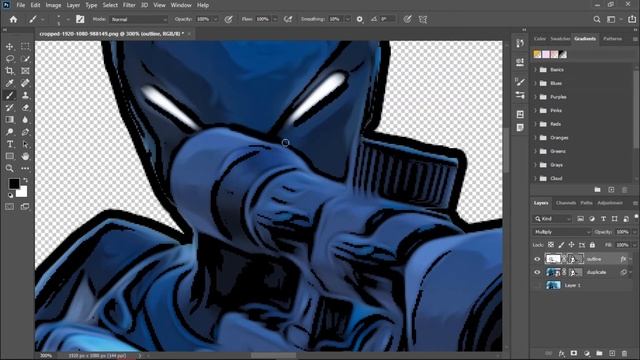Toggle pressure for opacity button

point(229,19)
